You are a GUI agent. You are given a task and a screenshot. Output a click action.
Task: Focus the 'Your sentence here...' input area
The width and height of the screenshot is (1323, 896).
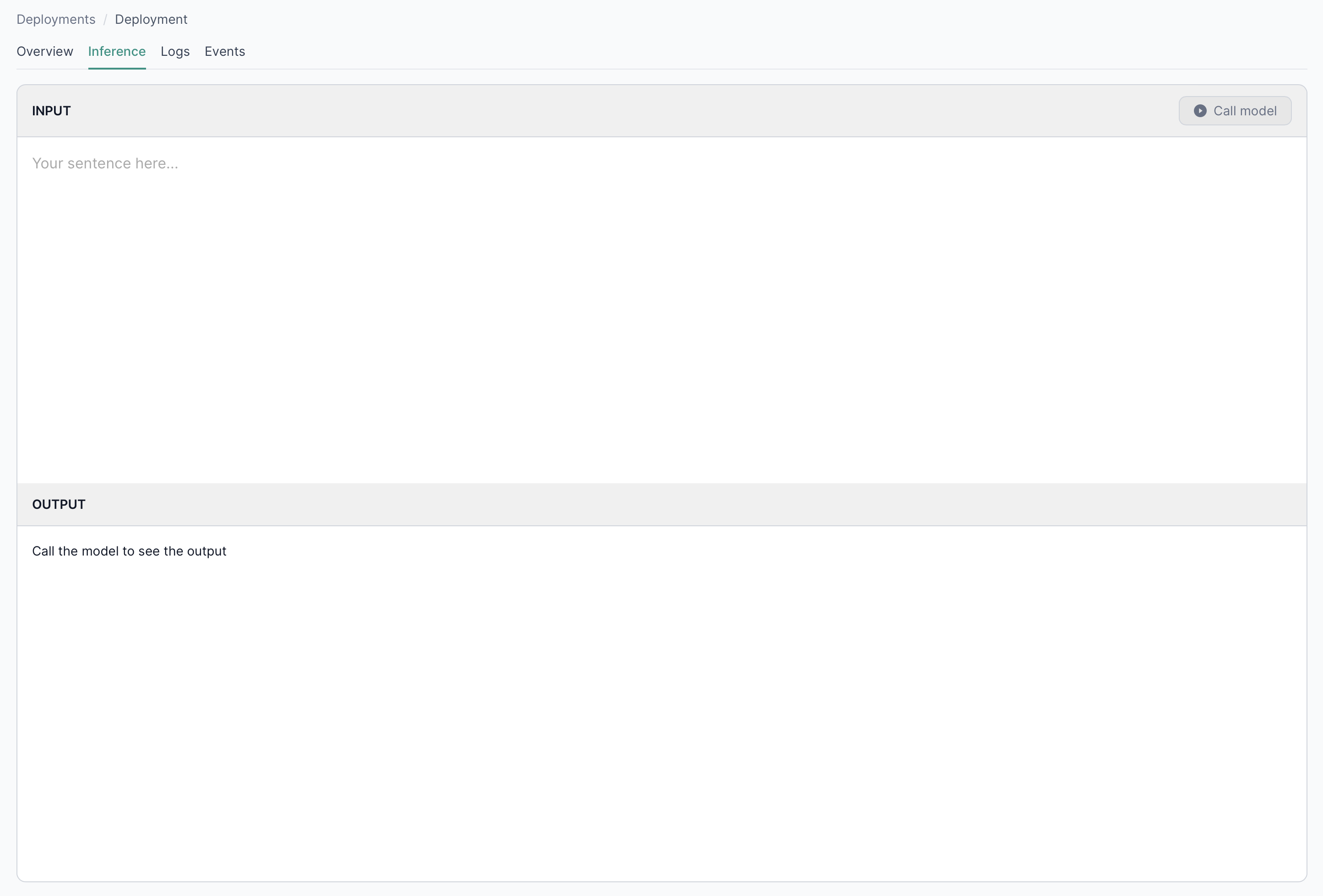(x=105, y=163)
